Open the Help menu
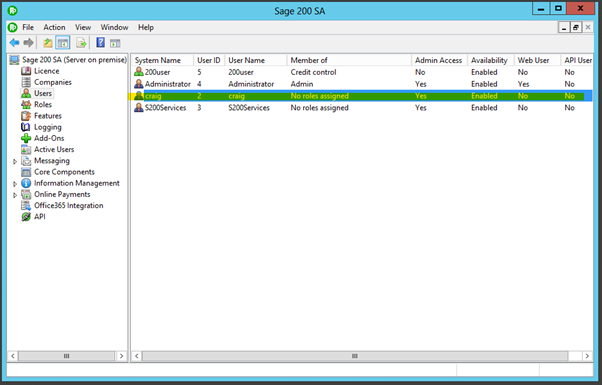This screenshot has height=385, width=602. pyautogui.click(x=146, y=27)
